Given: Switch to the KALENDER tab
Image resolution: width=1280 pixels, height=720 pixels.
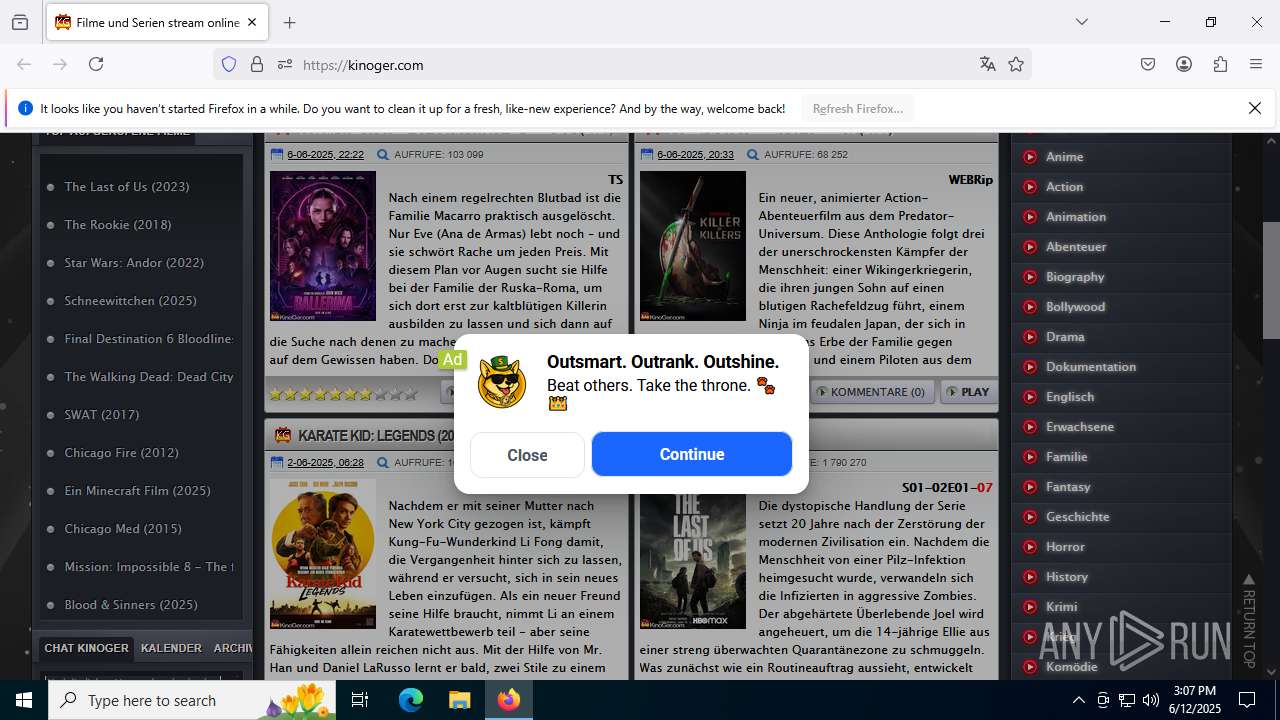Looking at the screenshot, I should pos(171,648).
